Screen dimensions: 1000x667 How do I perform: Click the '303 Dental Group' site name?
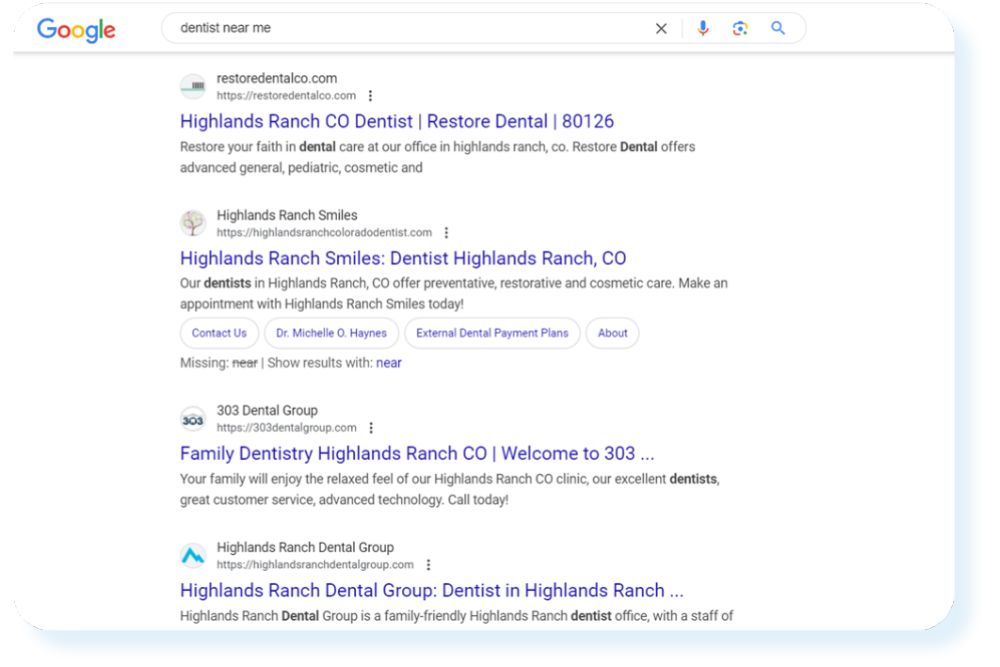tap(267, 411)
